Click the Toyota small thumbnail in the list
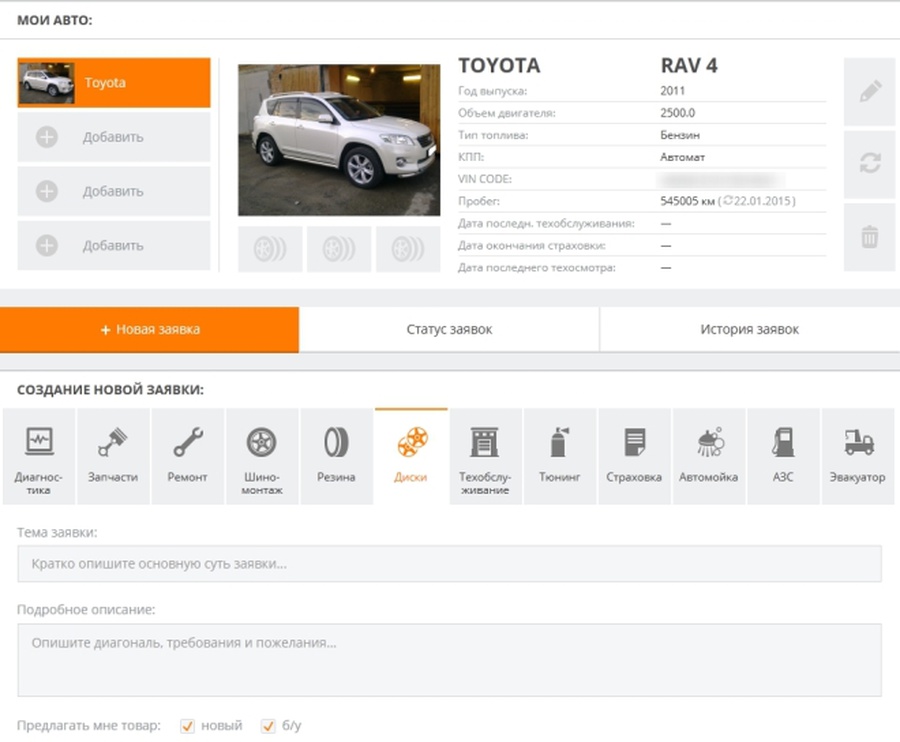Viewport: 900px width, 742px height. (x=46, y=83)
